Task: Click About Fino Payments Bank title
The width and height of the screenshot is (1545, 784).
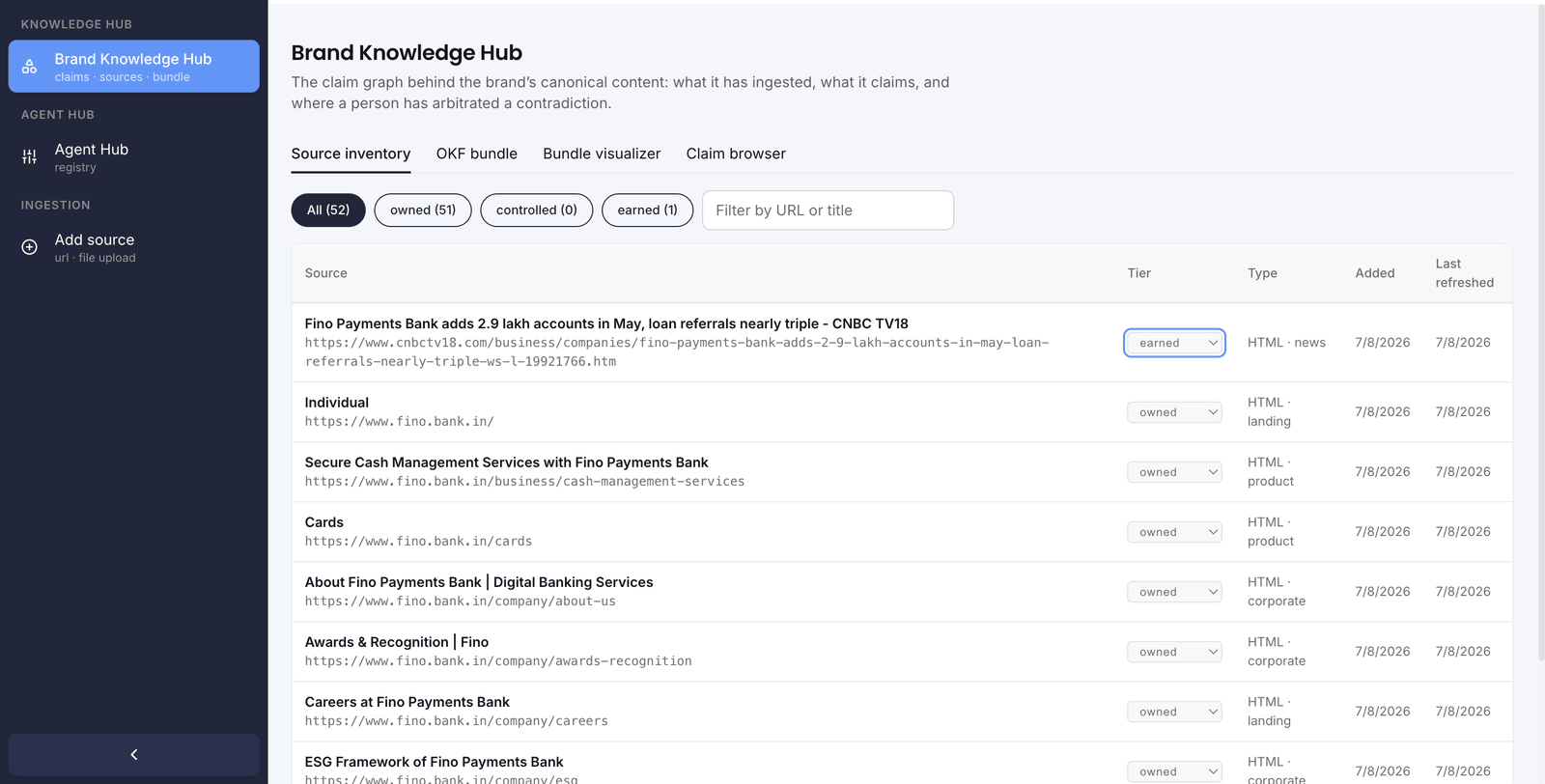Action: click(x=479, y=582)
